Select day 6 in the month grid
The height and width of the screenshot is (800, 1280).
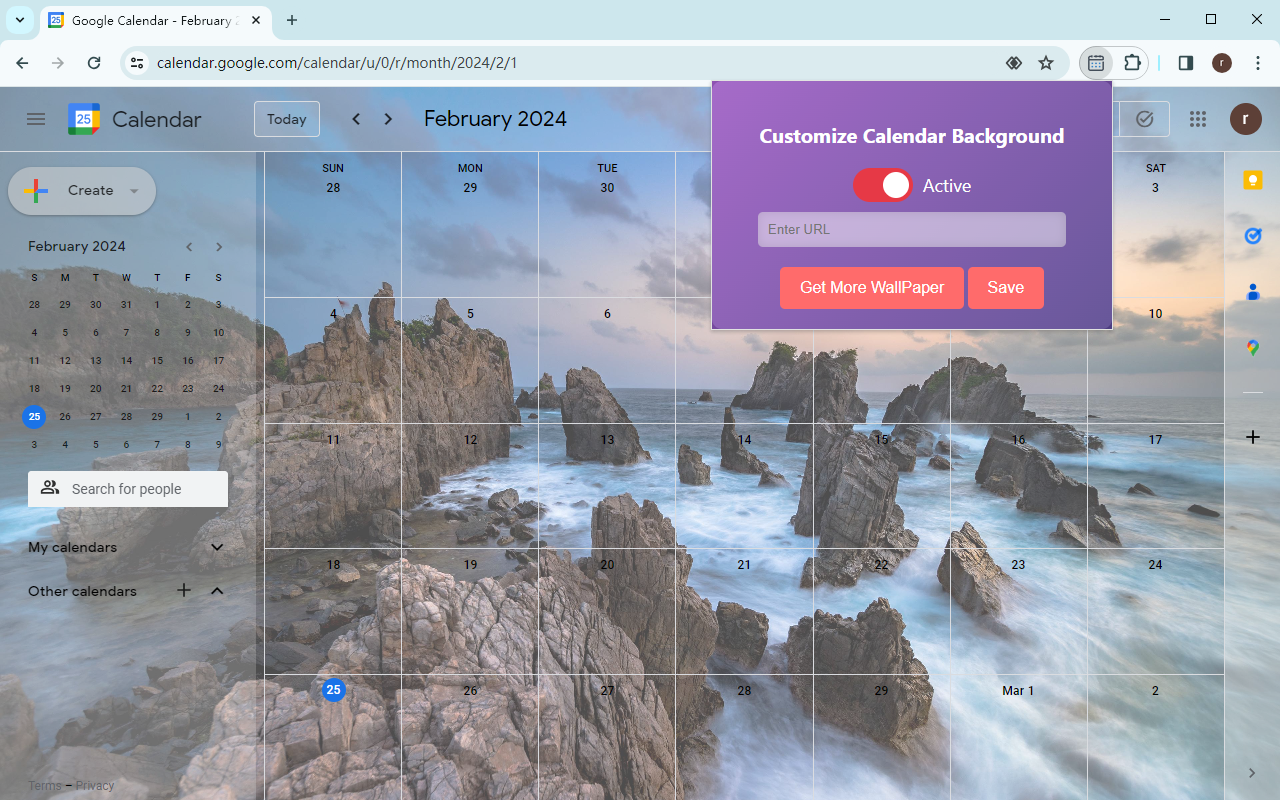(x=607, y=314)
